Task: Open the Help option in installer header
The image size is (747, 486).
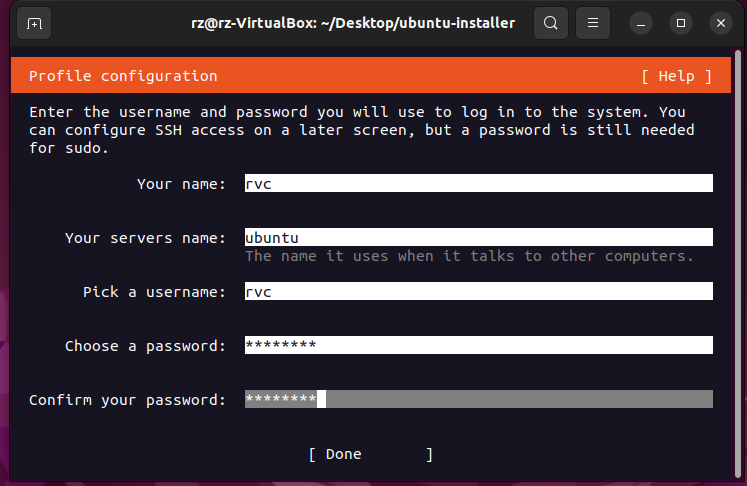Action: [x=677, y=76]
